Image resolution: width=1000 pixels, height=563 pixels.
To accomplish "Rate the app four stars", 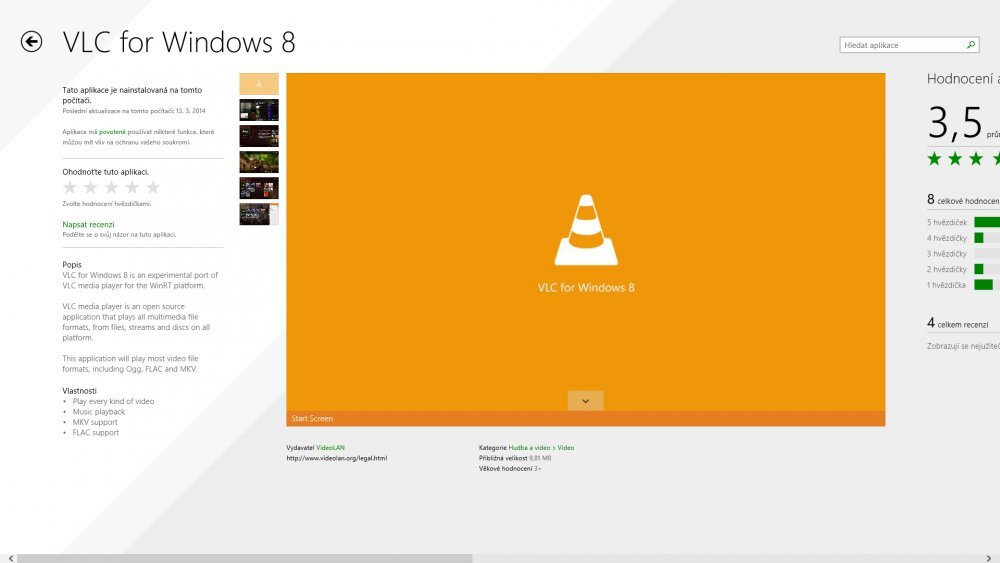I will 132,187.
